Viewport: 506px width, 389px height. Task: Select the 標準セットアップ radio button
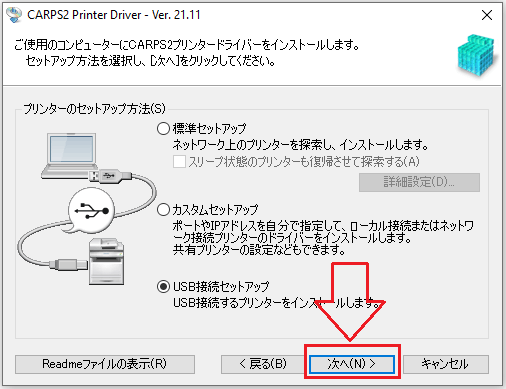(x=163, y=129)
